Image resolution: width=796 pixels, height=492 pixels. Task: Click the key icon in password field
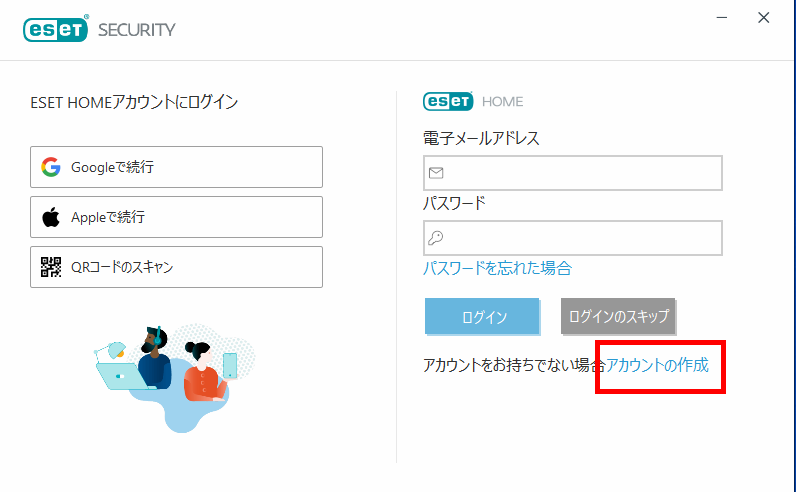pyautogui.click(x=436, y=238)
